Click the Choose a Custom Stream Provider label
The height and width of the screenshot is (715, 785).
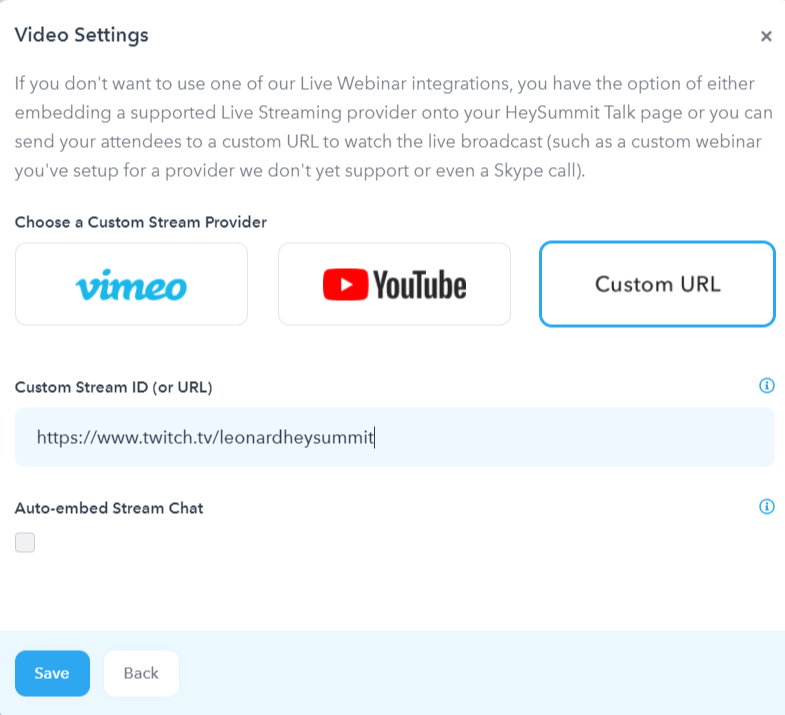[141, 222]
